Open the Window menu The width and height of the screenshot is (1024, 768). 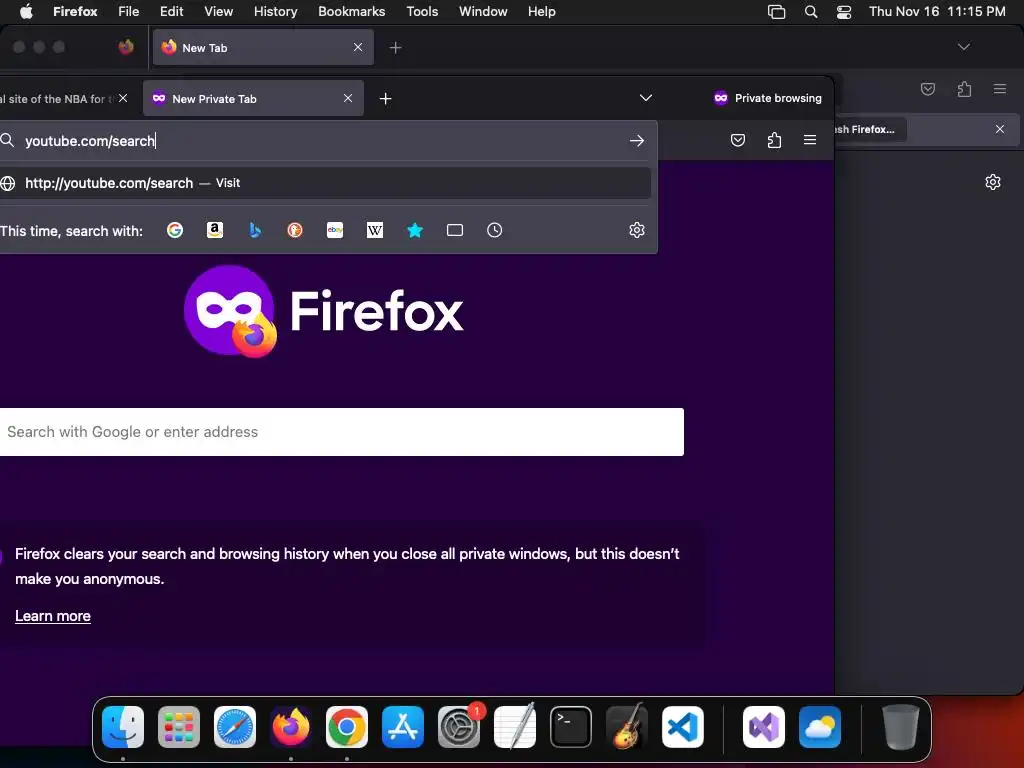pyautogui.click(x=483, y=12)
